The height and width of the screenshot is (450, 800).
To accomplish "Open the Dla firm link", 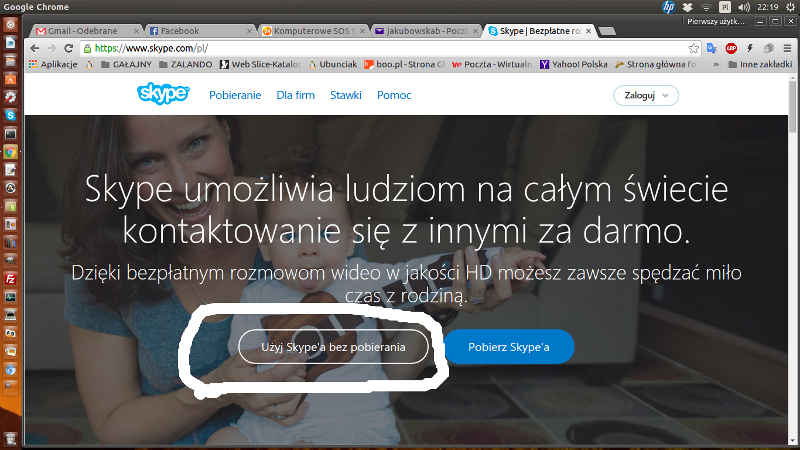I will [x=295, y=95].
